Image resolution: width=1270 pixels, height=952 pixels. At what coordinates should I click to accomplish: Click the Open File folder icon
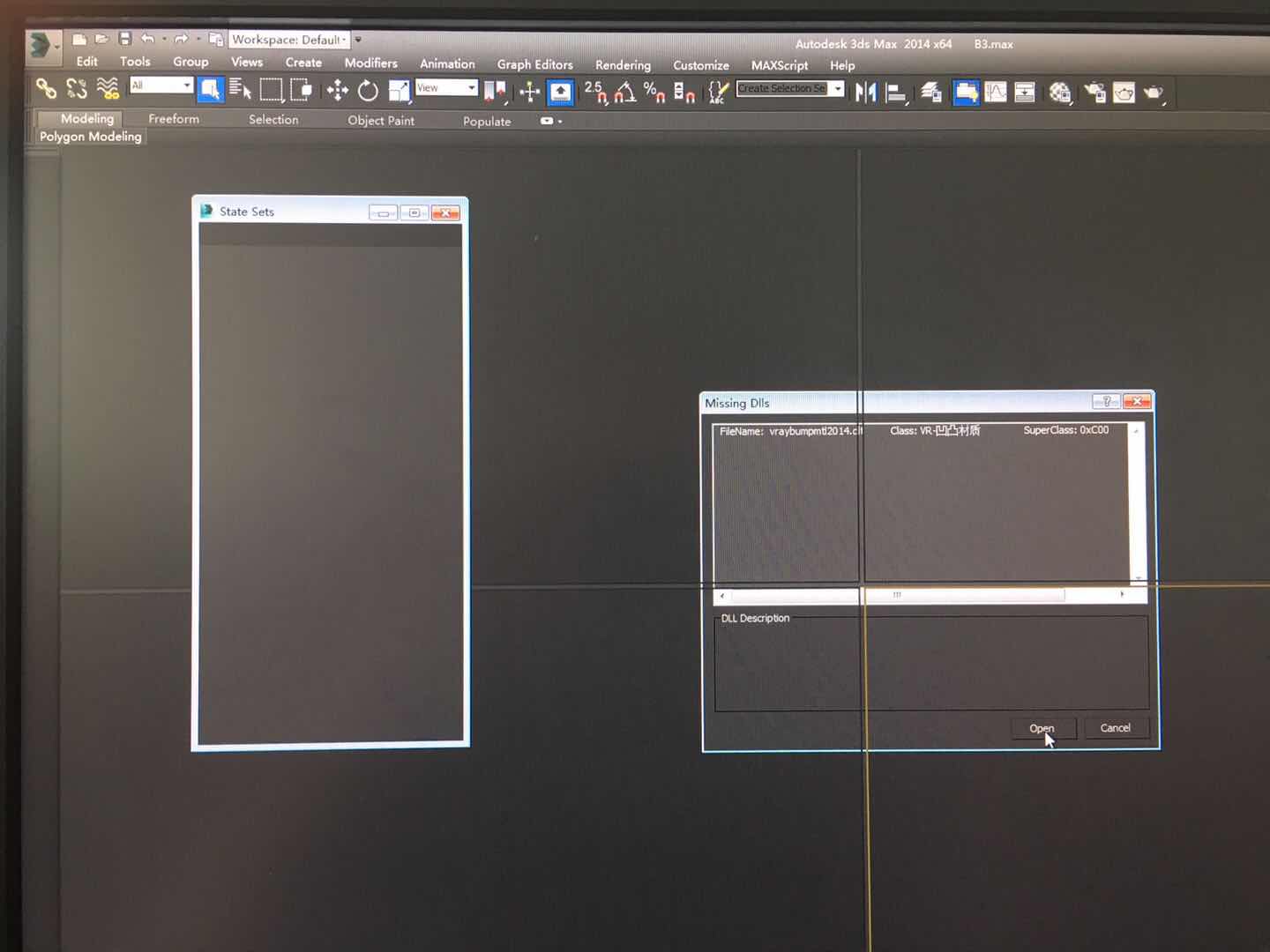(101, 39)
